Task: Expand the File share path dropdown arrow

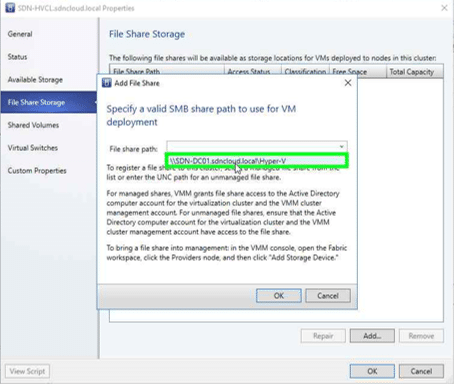Action: click(342, 147)
